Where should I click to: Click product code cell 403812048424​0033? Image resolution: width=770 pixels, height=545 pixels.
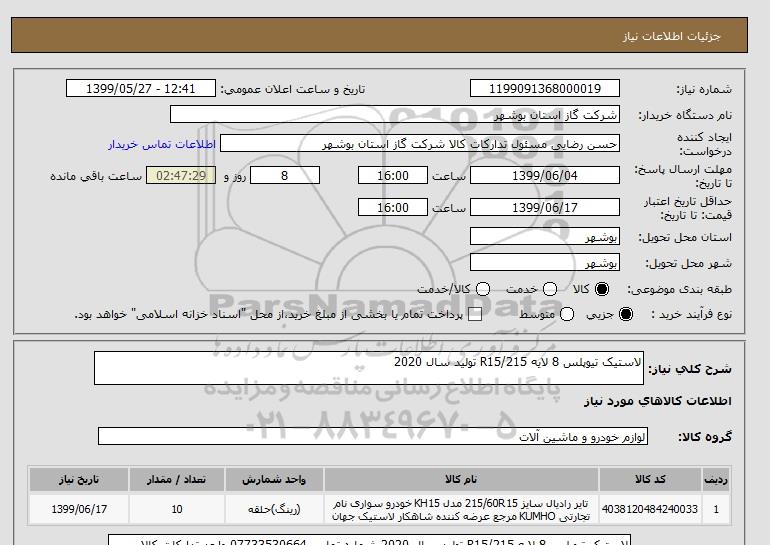tap(650, 509)
